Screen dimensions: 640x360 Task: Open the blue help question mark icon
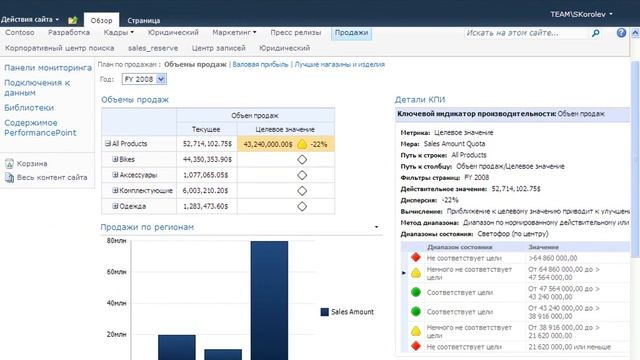621,33
